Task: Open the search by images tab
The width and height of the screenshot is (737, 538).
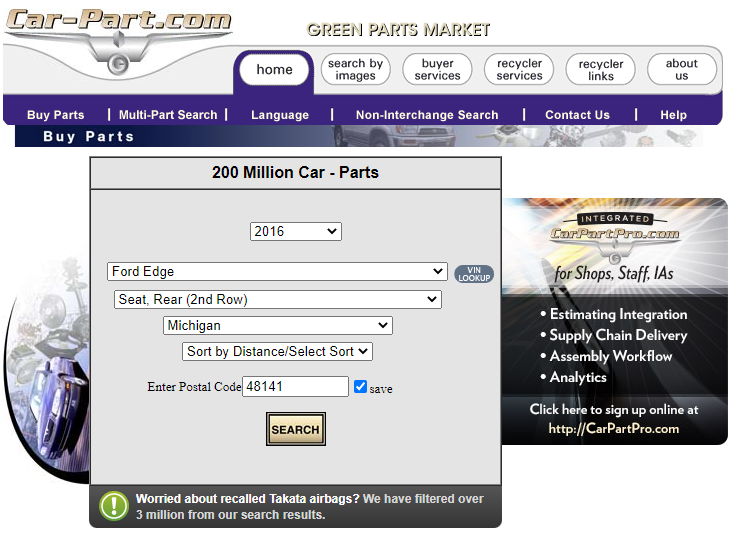Action: click(x=355, y=69)
